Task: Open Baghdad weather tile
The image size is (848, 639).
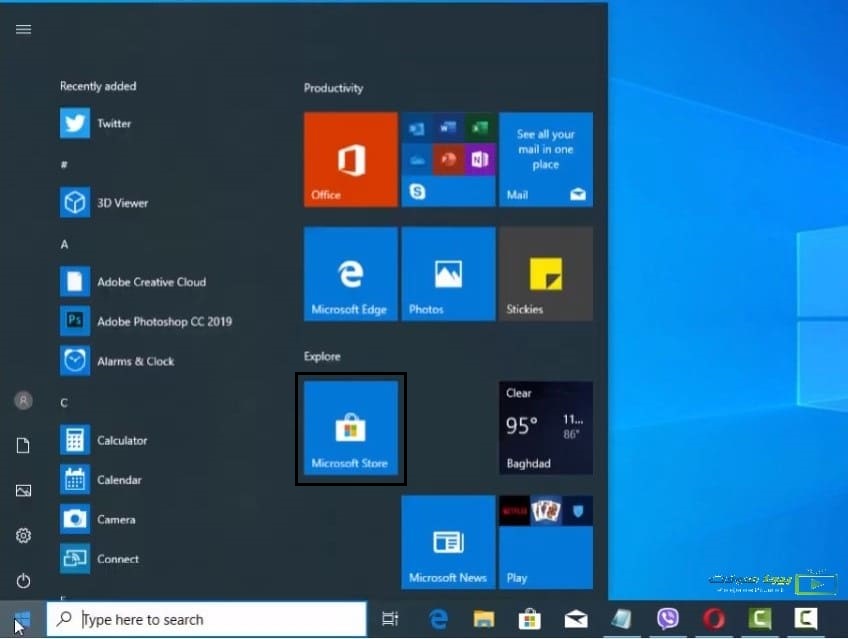Action: (x=546, y=428)
